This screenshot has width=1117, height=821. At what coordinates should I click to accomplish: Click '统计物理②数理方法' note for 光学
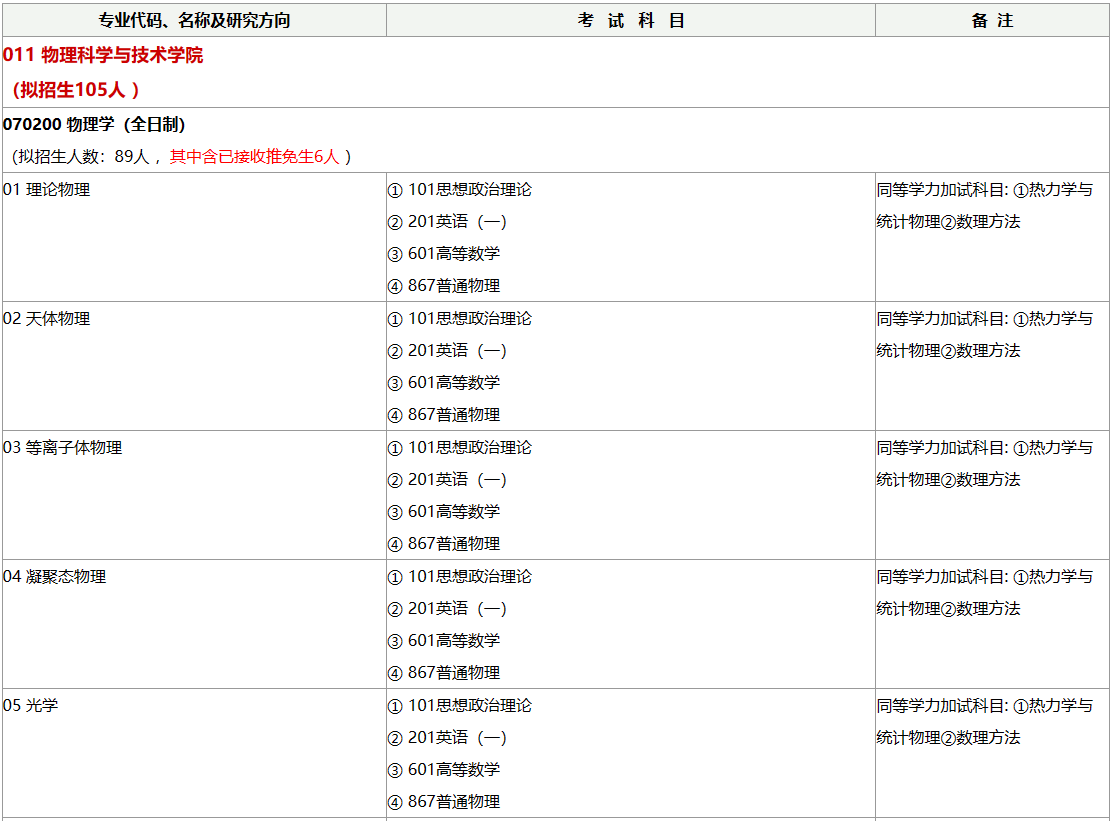point(948,738)
